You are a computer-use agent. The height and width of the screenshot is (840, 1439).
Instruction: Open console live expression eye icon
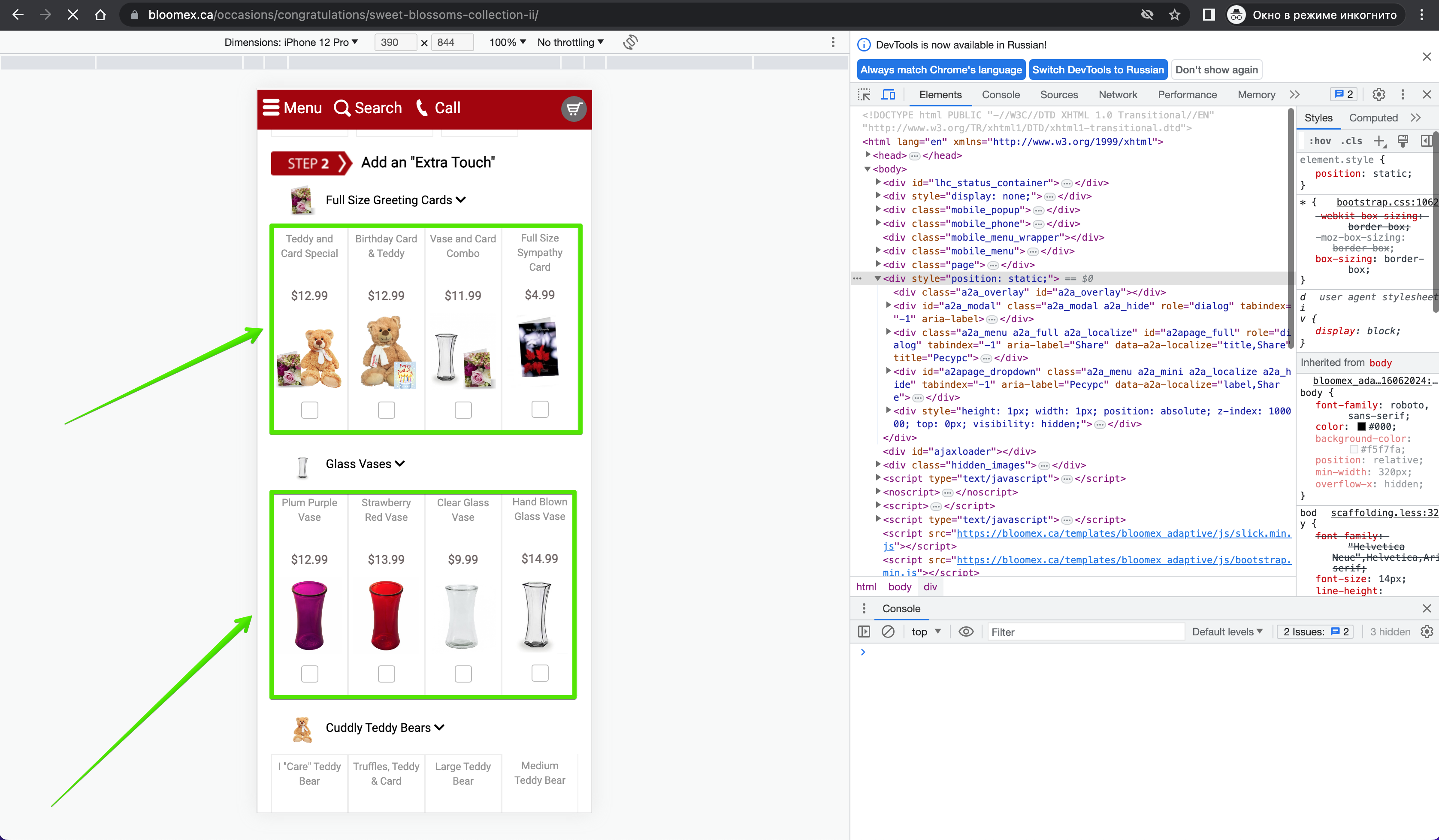pos(966,632)
